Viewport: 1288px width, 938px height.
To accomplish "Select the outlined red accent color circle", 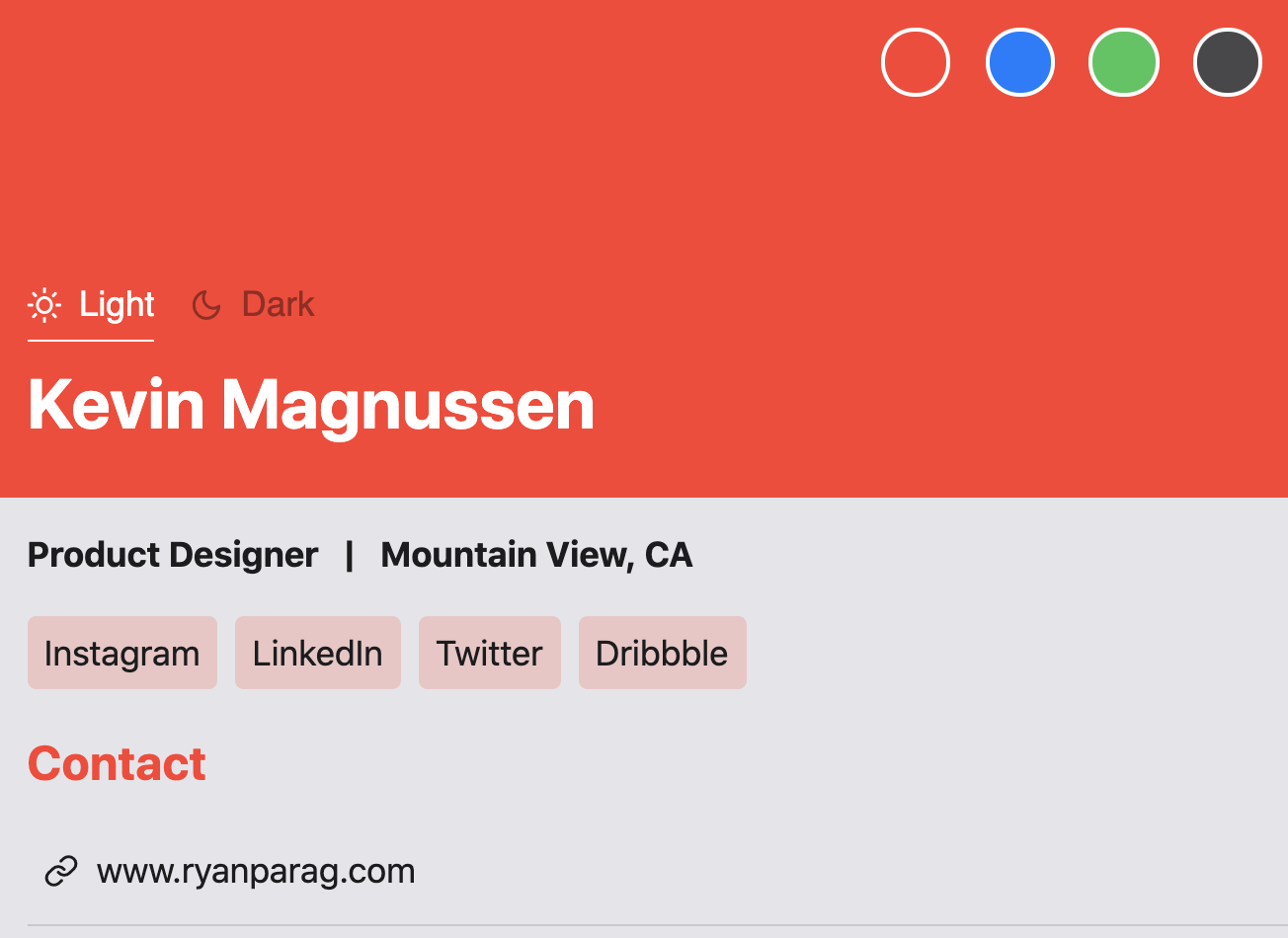I will click(915, 61).
